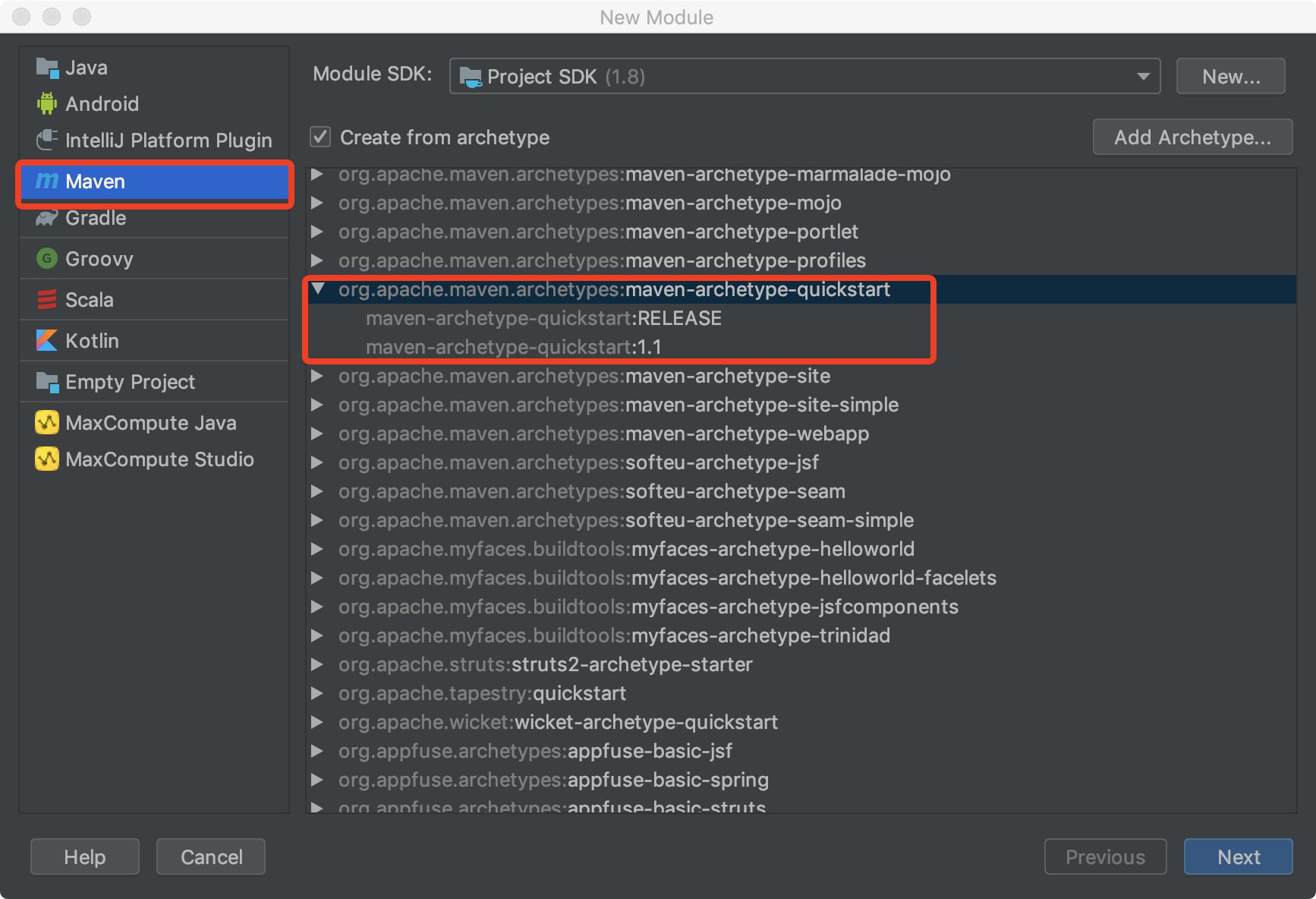This screenshot has height=899, width=1316.
Task: Click the Cancel button
Action: [x=211, y=856]
